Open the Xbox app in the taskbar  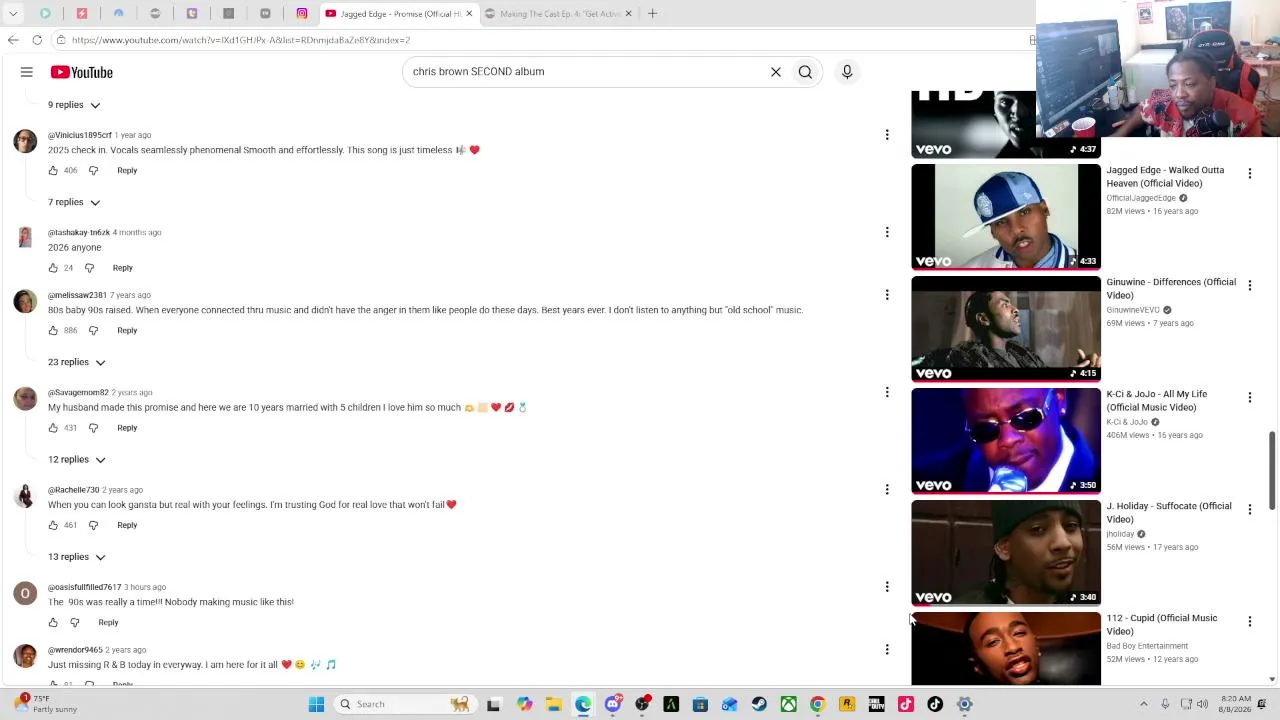788,704
